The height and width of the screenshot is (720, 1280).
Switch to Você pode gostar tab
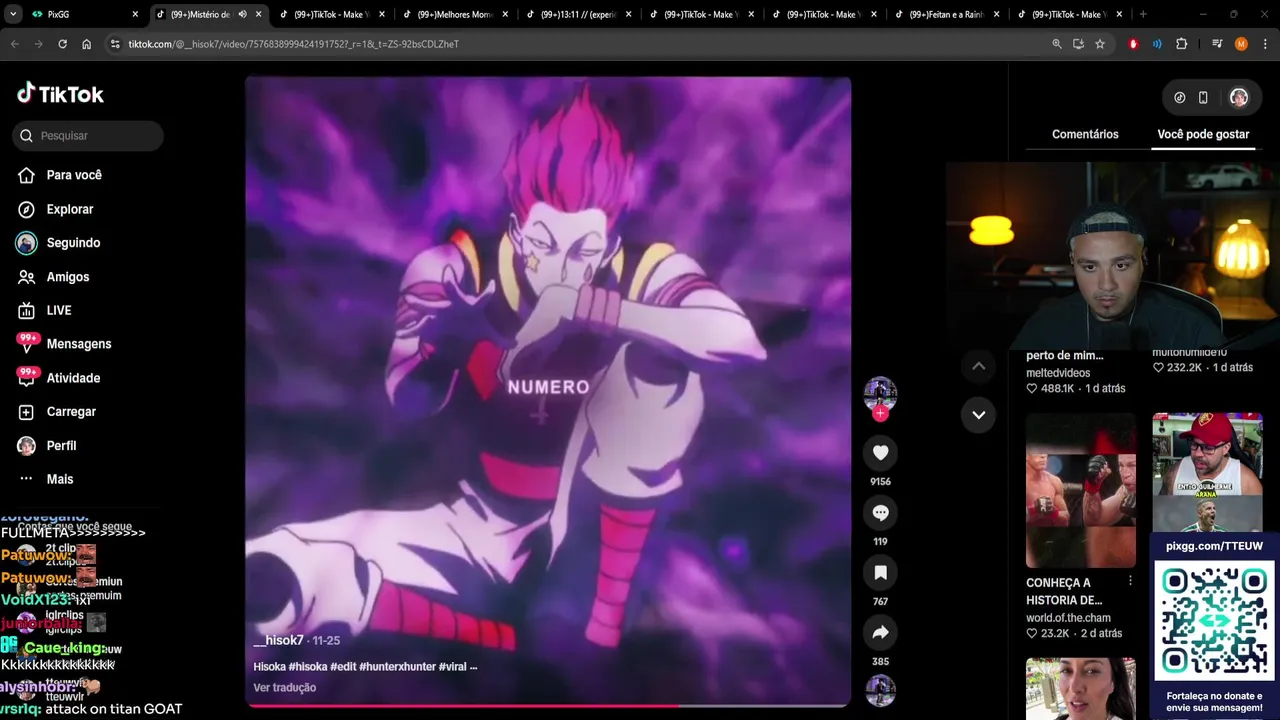tap(1203, 134)
